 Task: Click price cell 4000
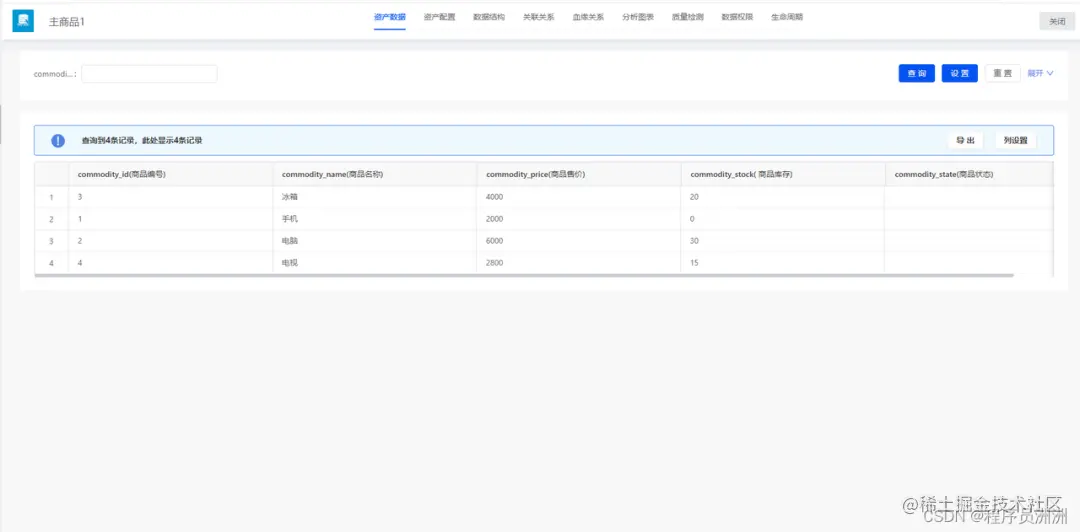coord(579,197)
